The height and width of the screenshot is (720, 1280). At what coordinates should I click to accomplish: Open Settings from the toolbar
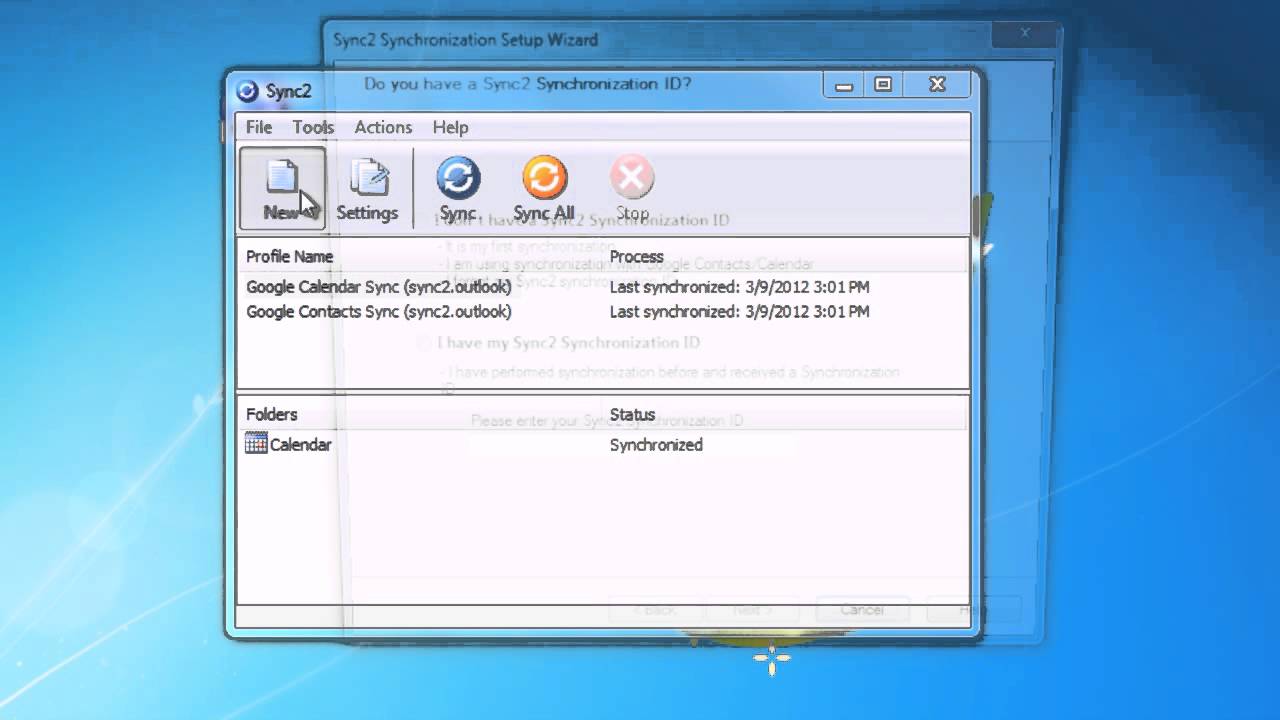click(367, 188)
